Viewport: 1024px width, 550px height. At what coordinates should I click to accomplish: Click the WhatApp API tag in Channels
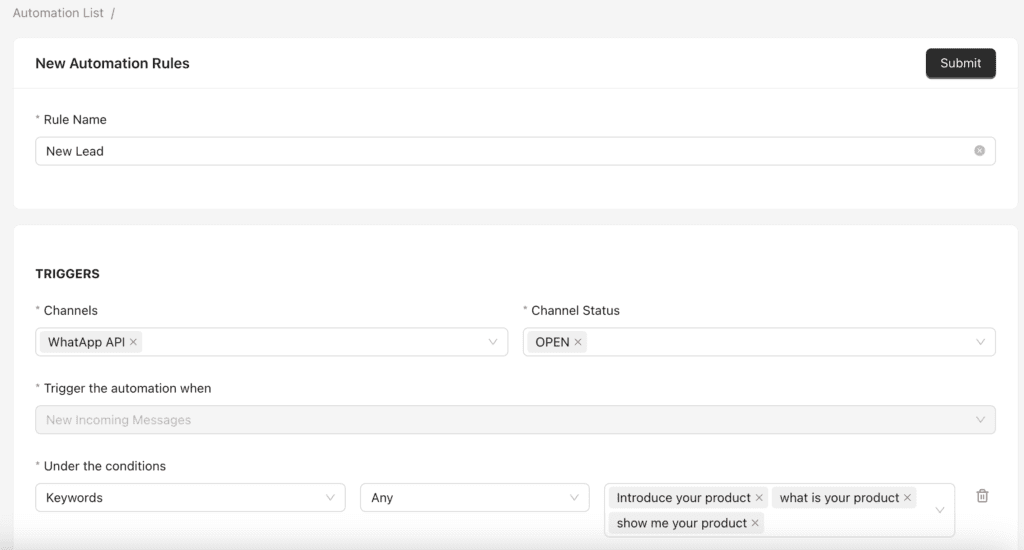point(86,342)
